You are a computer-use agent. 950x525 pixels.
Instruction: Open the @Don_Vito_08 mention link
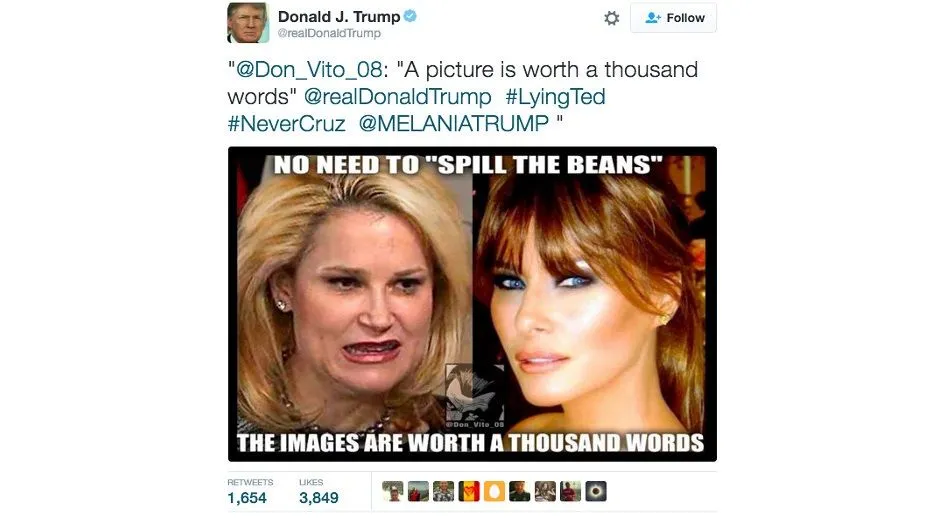coord(309,70)
